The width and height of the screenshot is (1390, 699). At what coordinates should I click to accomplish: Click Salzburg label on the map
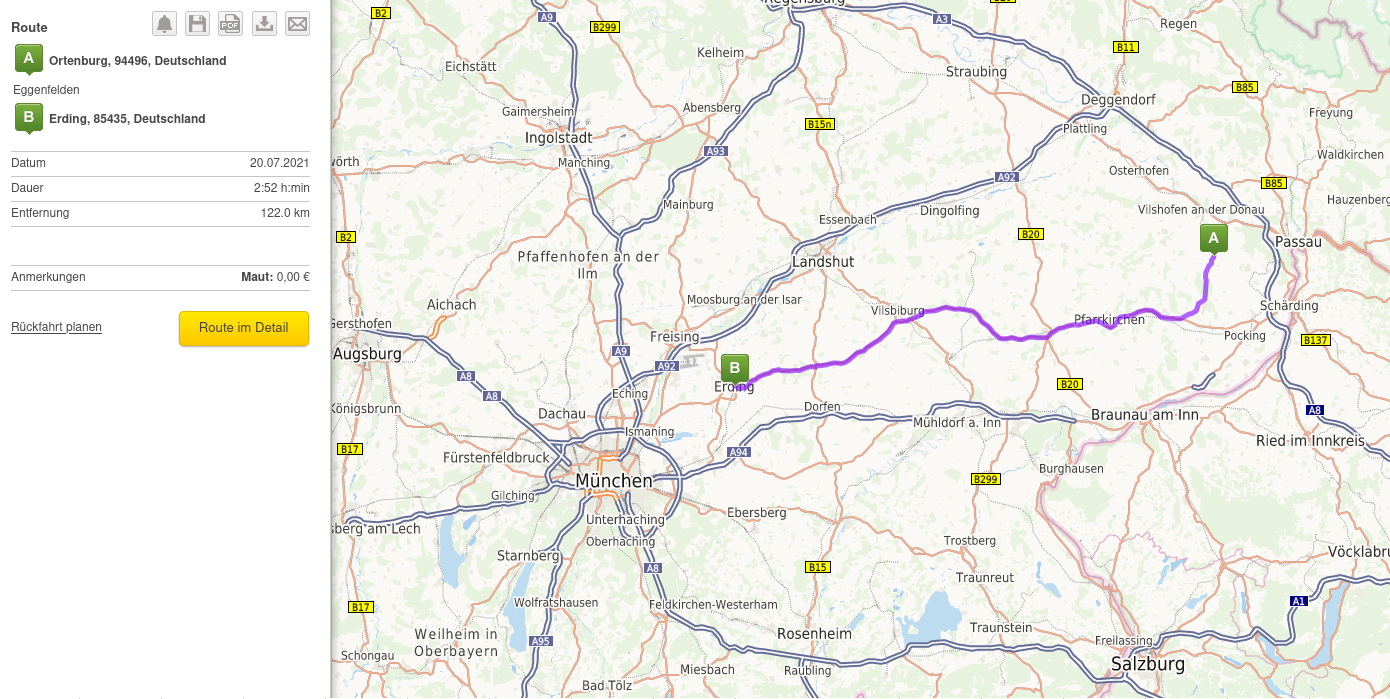[1148, 664]
